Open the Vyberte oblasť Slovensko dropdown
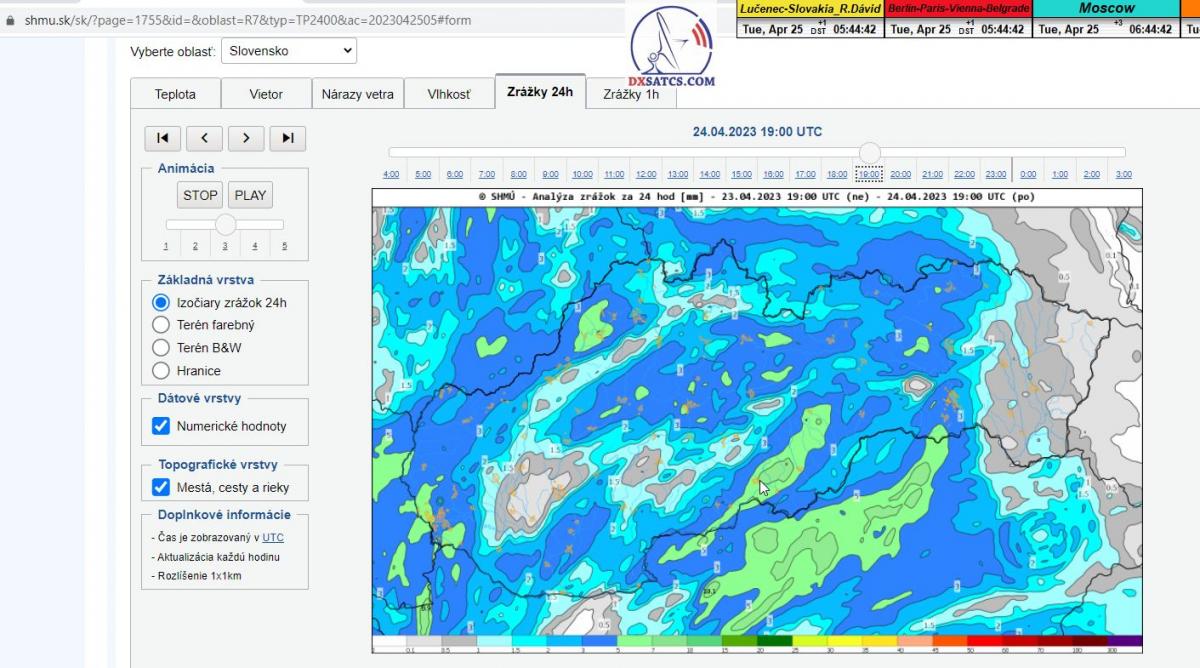Image resolution: width=1200 pixels, height=668 pixels. tap(288, 50)
